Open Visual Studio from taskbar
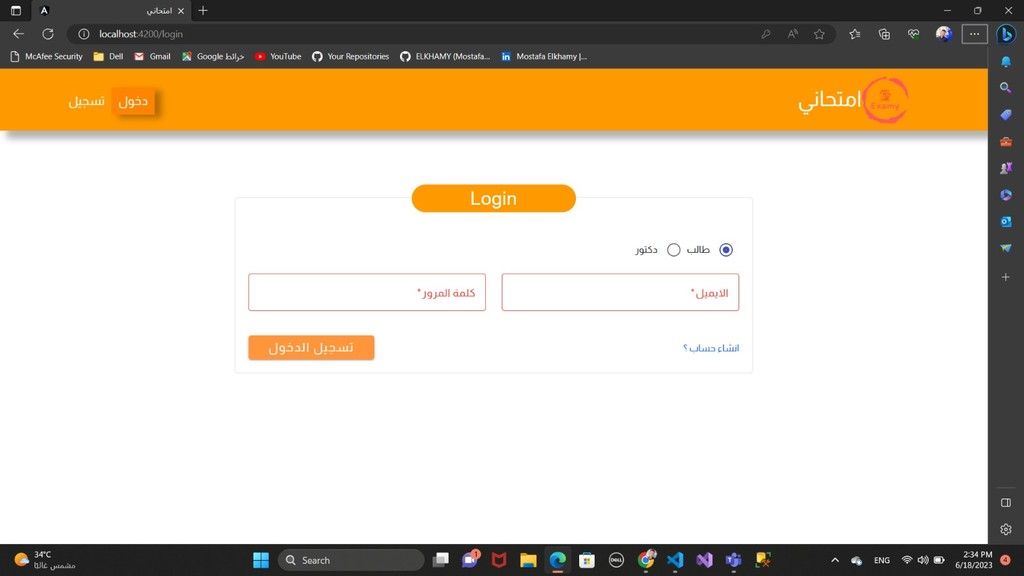The width and height of the screenshot is (1024, 576). click(704, 560)
